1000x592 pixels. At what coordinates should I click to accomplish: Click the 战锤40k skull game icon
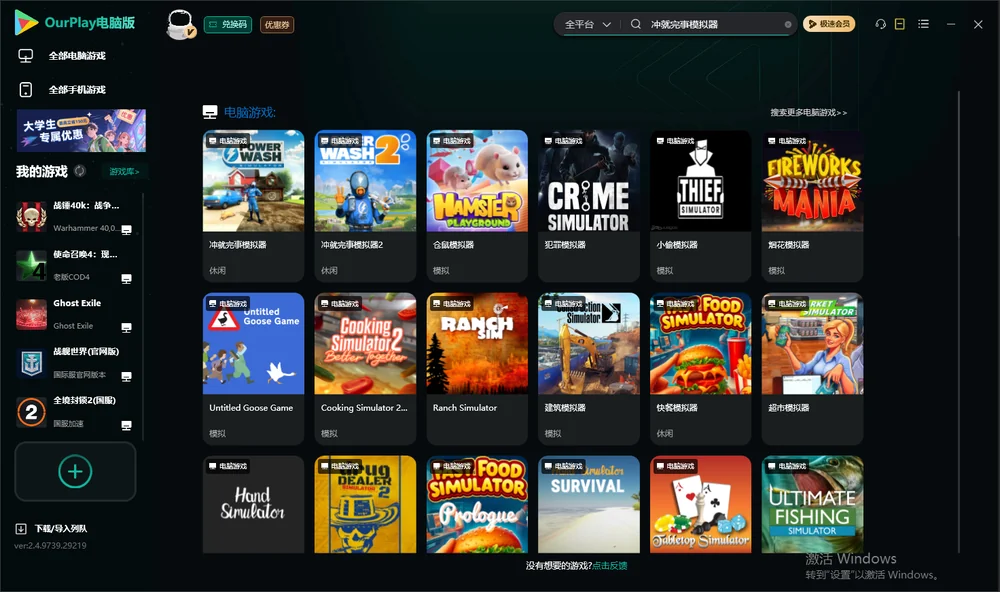coord(31,217)
